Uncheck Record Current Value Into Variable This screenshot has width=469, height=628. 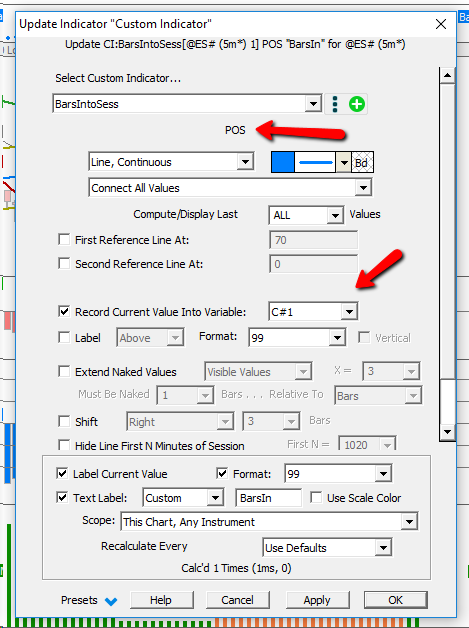(64, 312)
